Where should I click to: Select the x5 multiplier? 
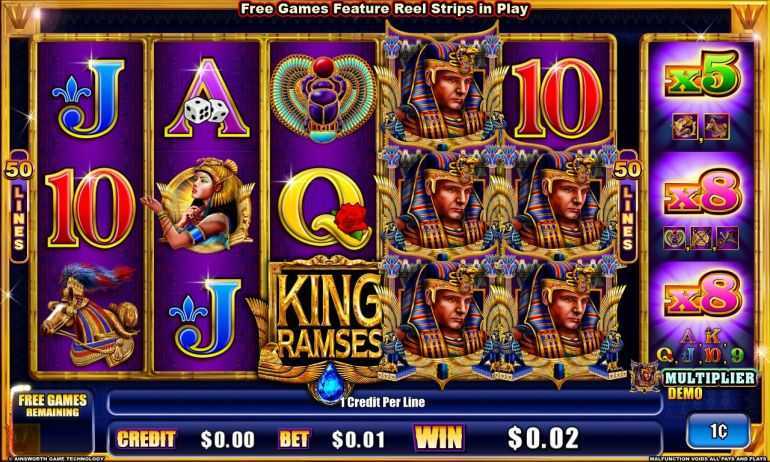click(x=702, y=74)
